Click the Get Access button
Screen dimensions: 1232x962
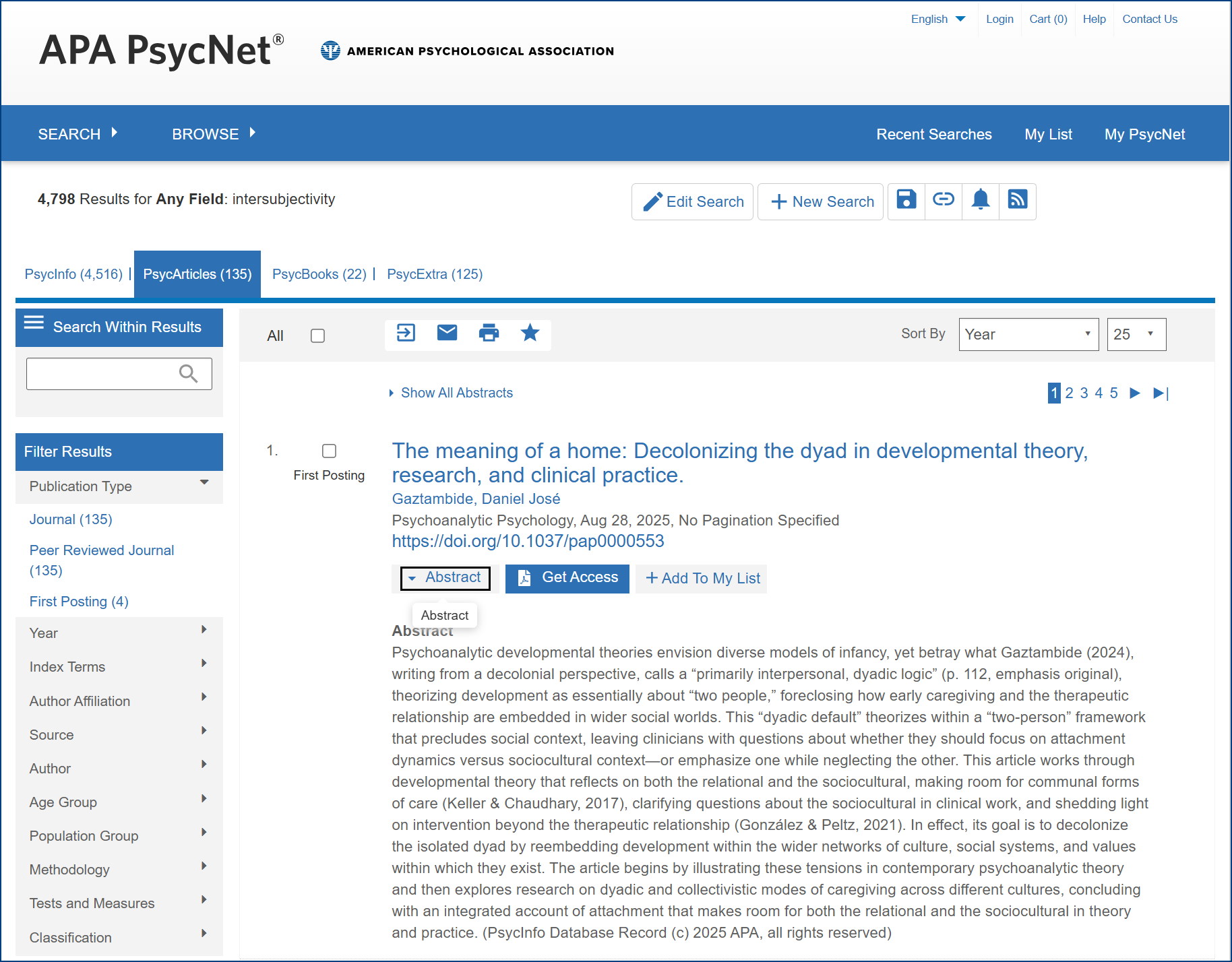(x=567, y=578)
